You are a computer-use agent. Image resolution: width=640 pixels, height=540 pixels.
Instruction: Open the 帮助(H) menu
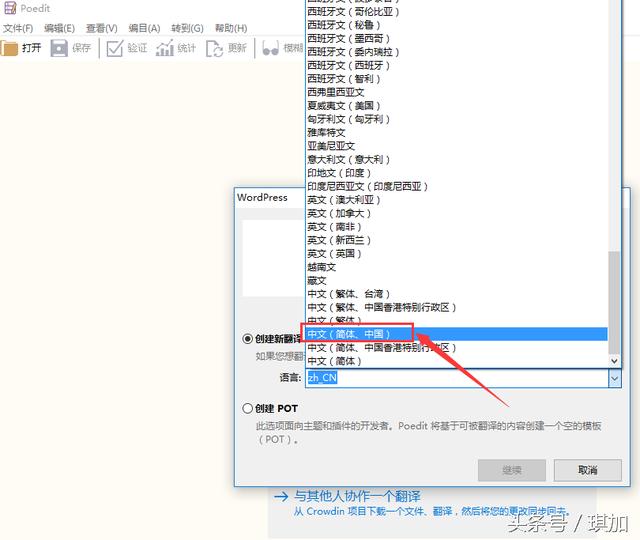(231, 28)
